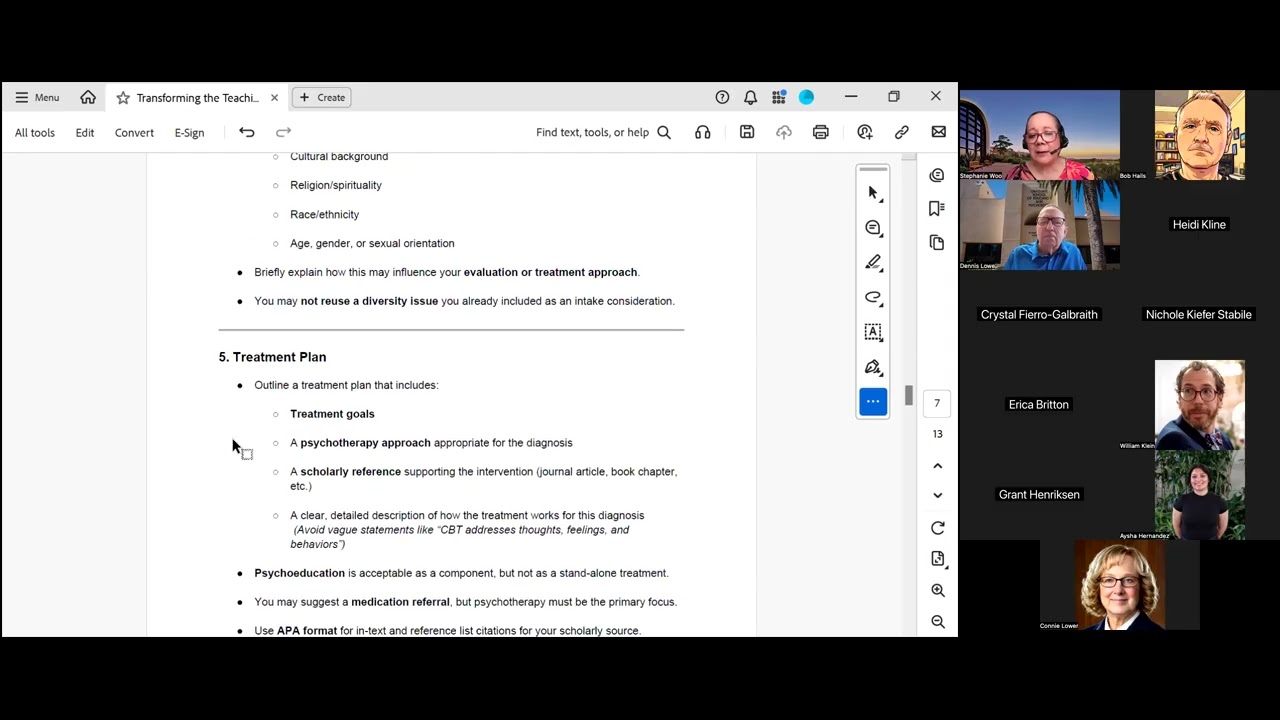The width and height of the screenshot is (1280, 720).
Task: Go to previous page up chevron
Action: pyautogui.click(x=938, y=466)
